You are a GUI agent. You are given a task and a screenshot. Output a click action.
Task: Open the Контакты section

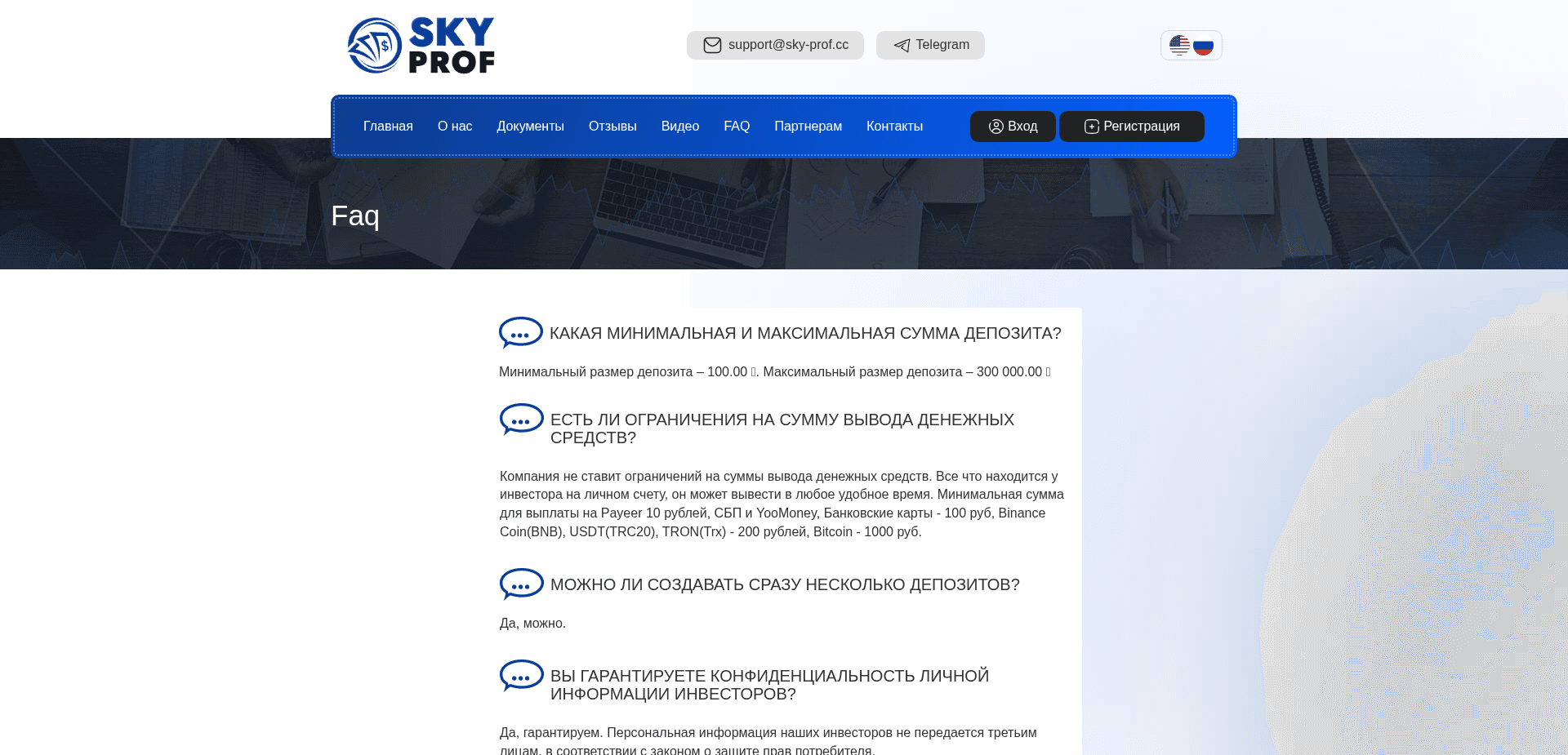click(894, 127)
